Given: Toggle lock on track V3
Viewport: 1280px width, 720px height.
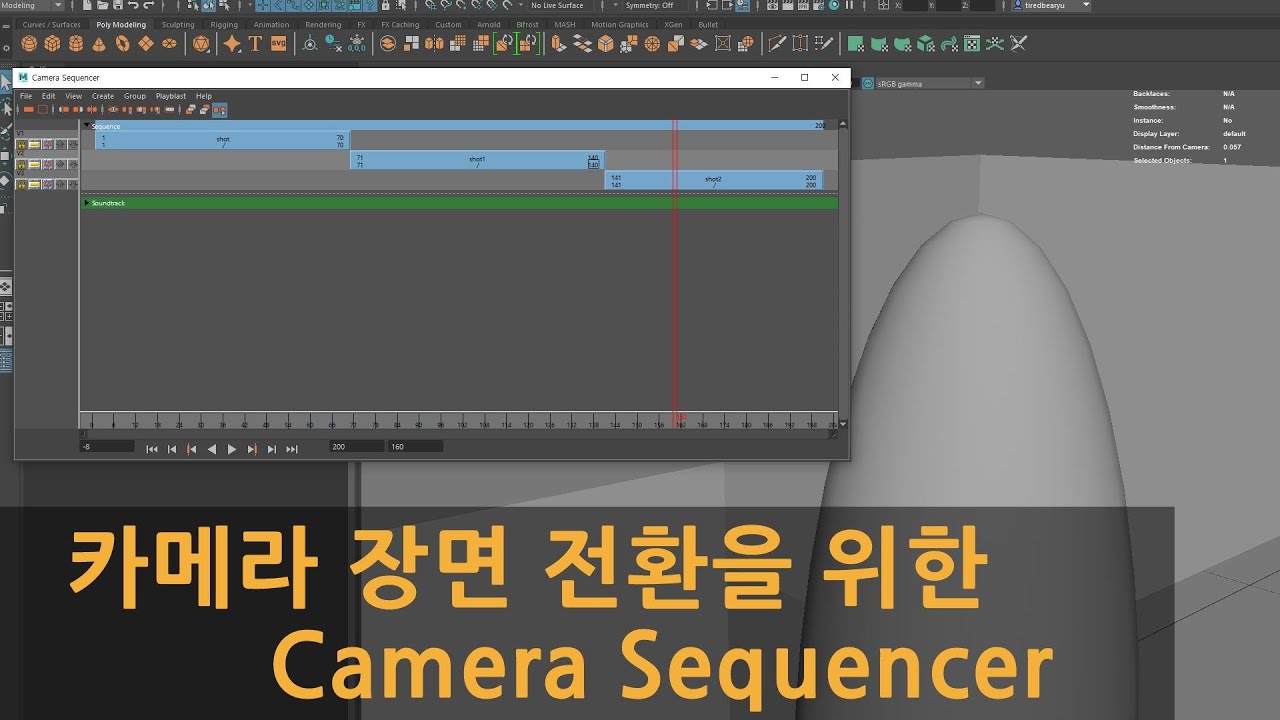Looking at the screenshot, I should tap(21, 184).
